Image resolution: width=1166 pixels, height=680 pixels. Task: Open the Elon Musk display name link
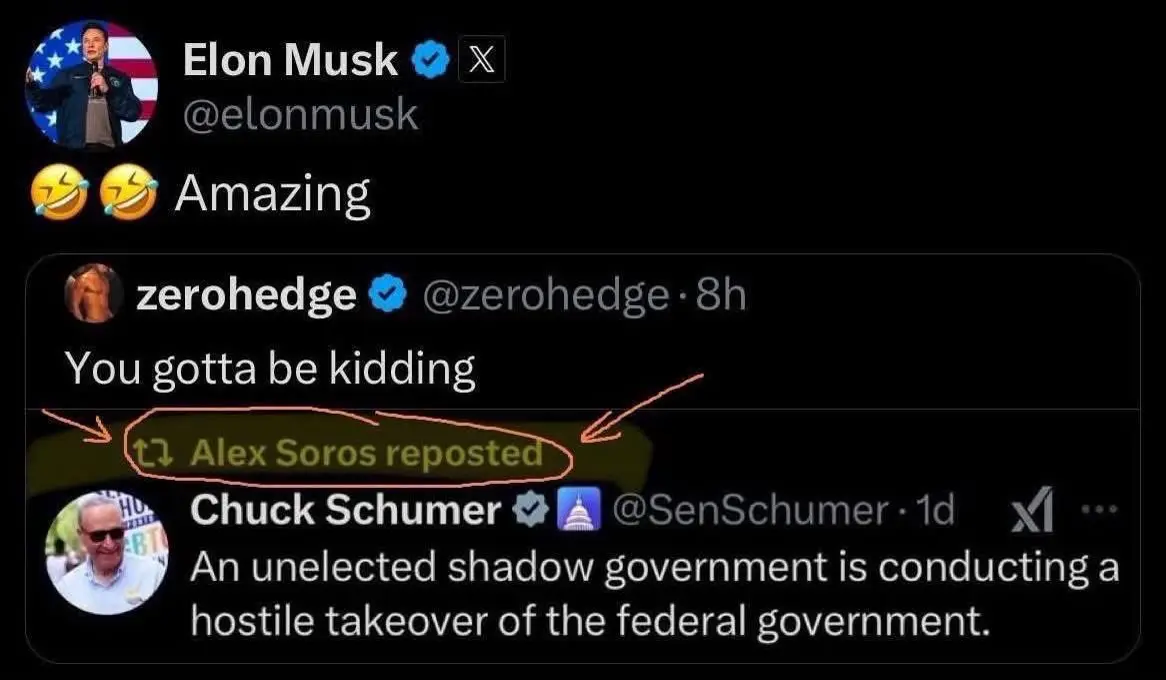(290, 62)
